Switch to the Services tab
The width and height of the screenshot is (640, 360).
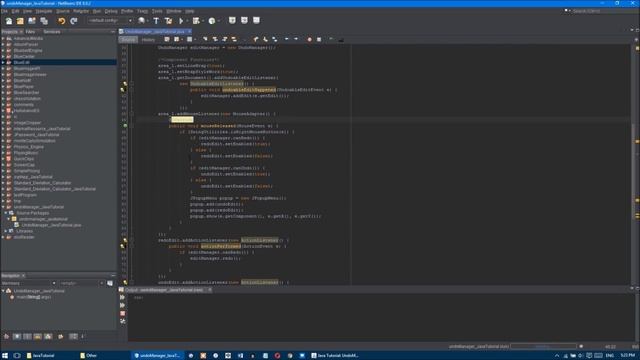52,31
